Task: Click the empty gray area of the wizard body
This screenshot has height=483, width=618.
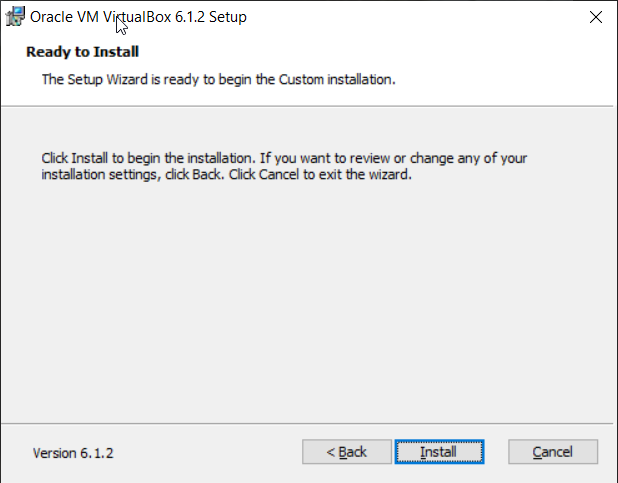Action: click(300, 300)
